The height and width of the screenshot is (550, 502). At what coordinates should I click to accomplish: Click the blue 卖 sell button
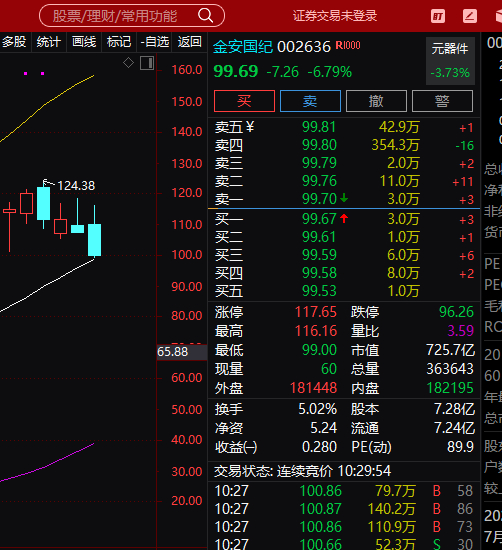click(x=310, y=101)
